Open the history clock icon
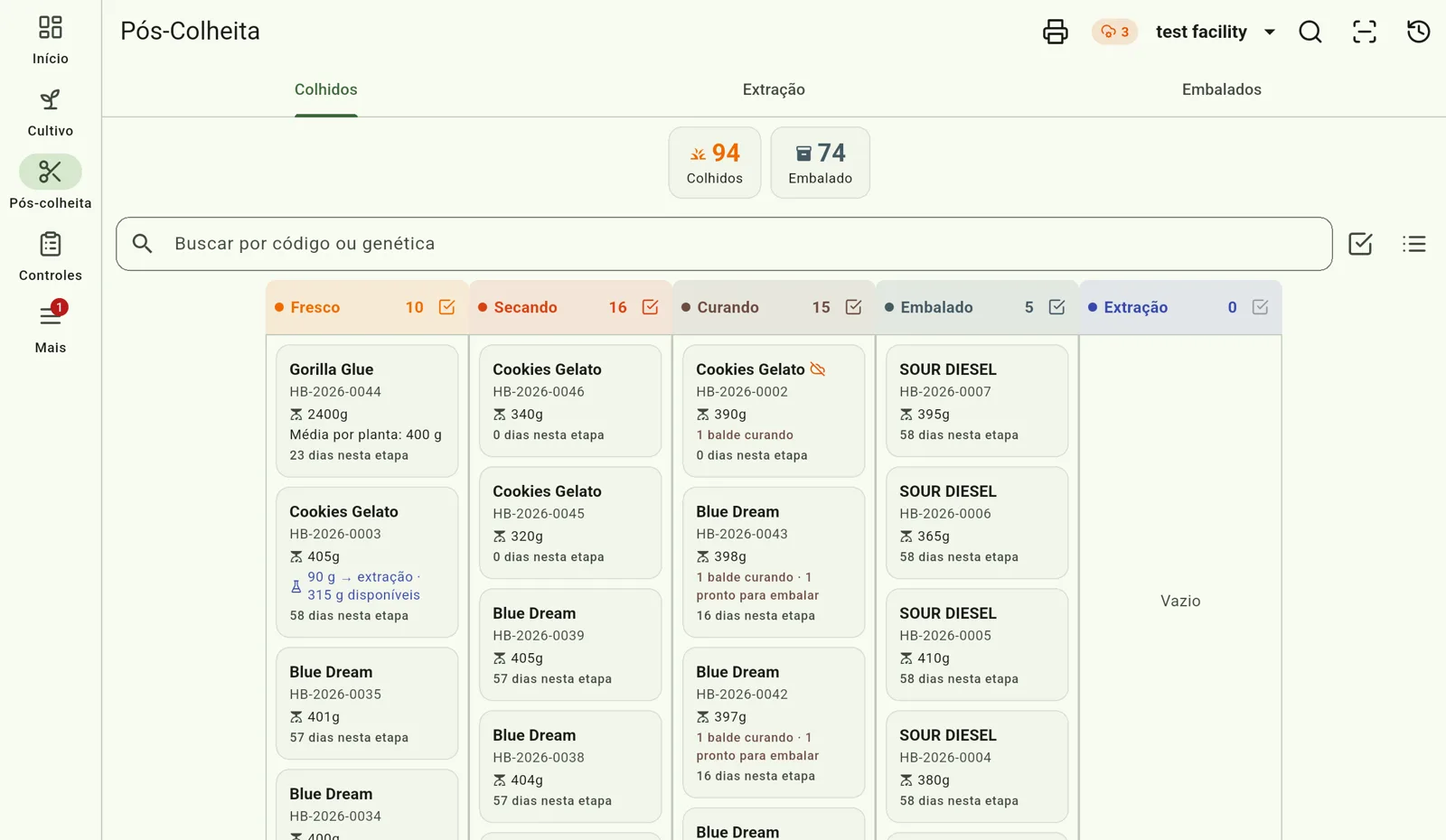Image resolution: width=1446 pixels, height=840 pixels. [1419, 32]
